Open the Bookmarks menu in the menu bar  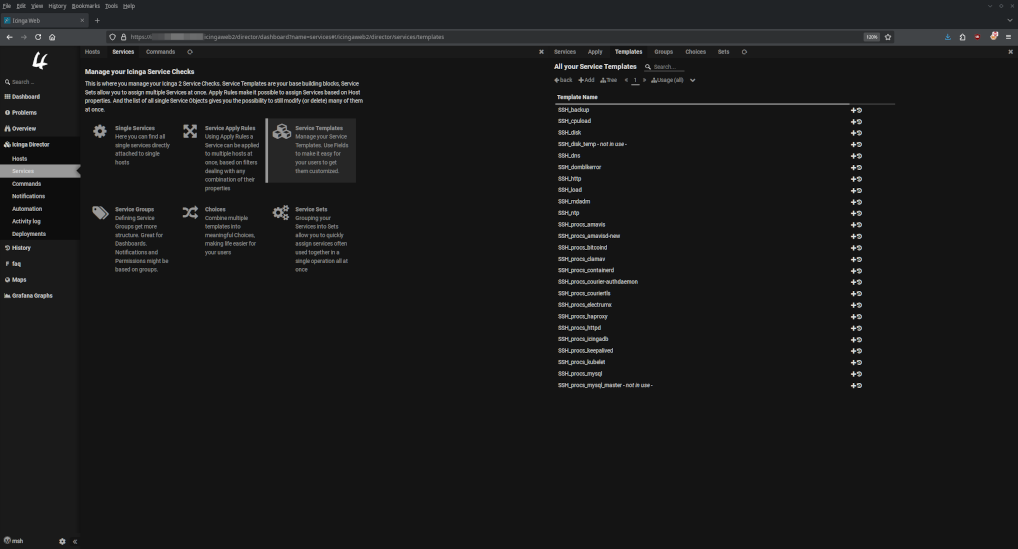pyautogui.click(x=86, y=6)
